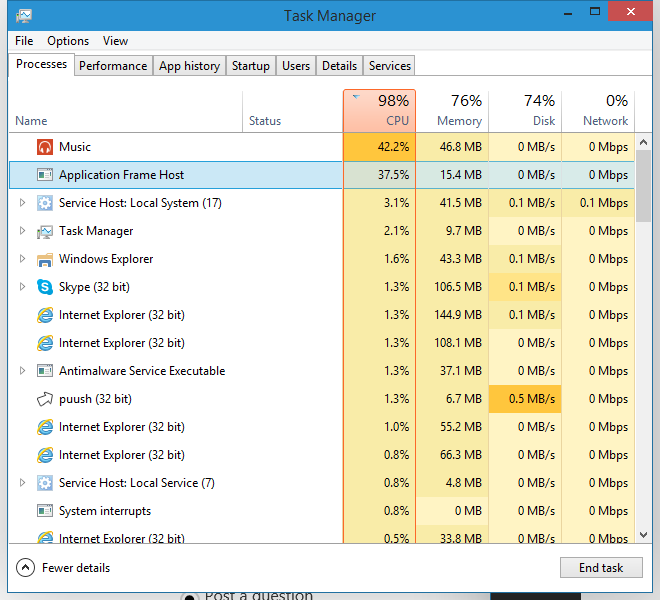Collapse view with Fewer details arrow icon
The height and width of the screenshot is (600, 660).
click(25, 568)
